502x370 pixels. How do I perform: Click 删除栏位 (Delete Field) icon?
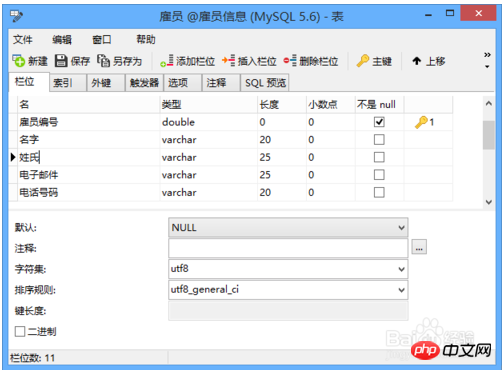[x=290, y=61]
